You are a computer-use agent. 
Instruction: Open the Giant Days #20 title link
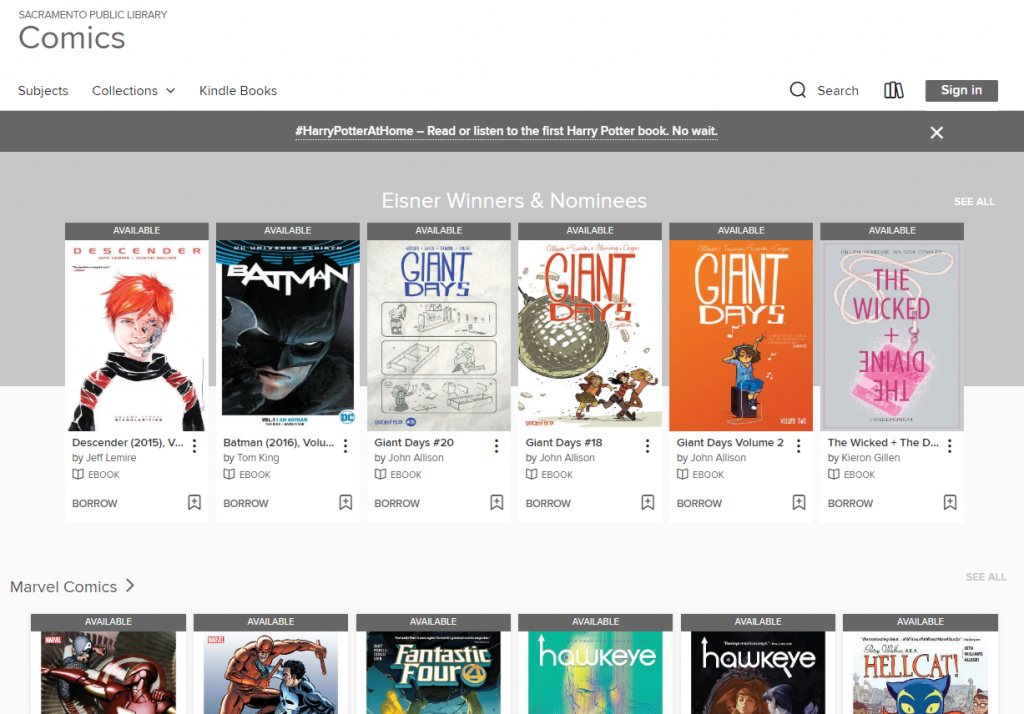click(414, 443)
